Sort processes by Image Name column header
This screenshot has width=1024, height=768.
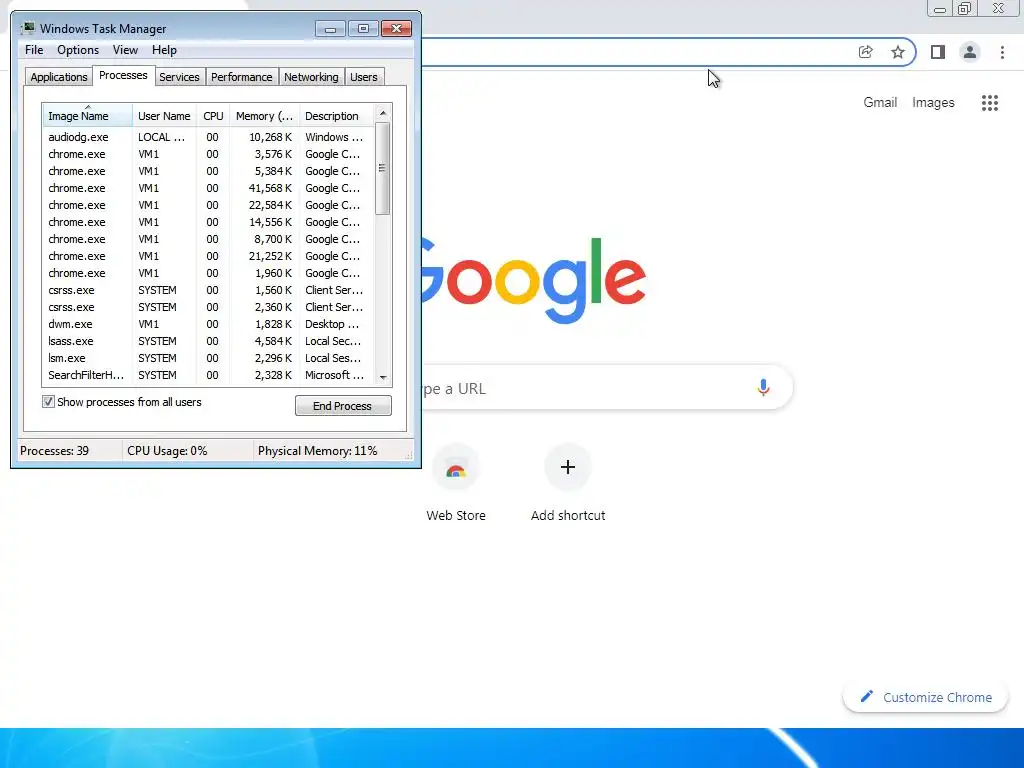tap(88, 116)
